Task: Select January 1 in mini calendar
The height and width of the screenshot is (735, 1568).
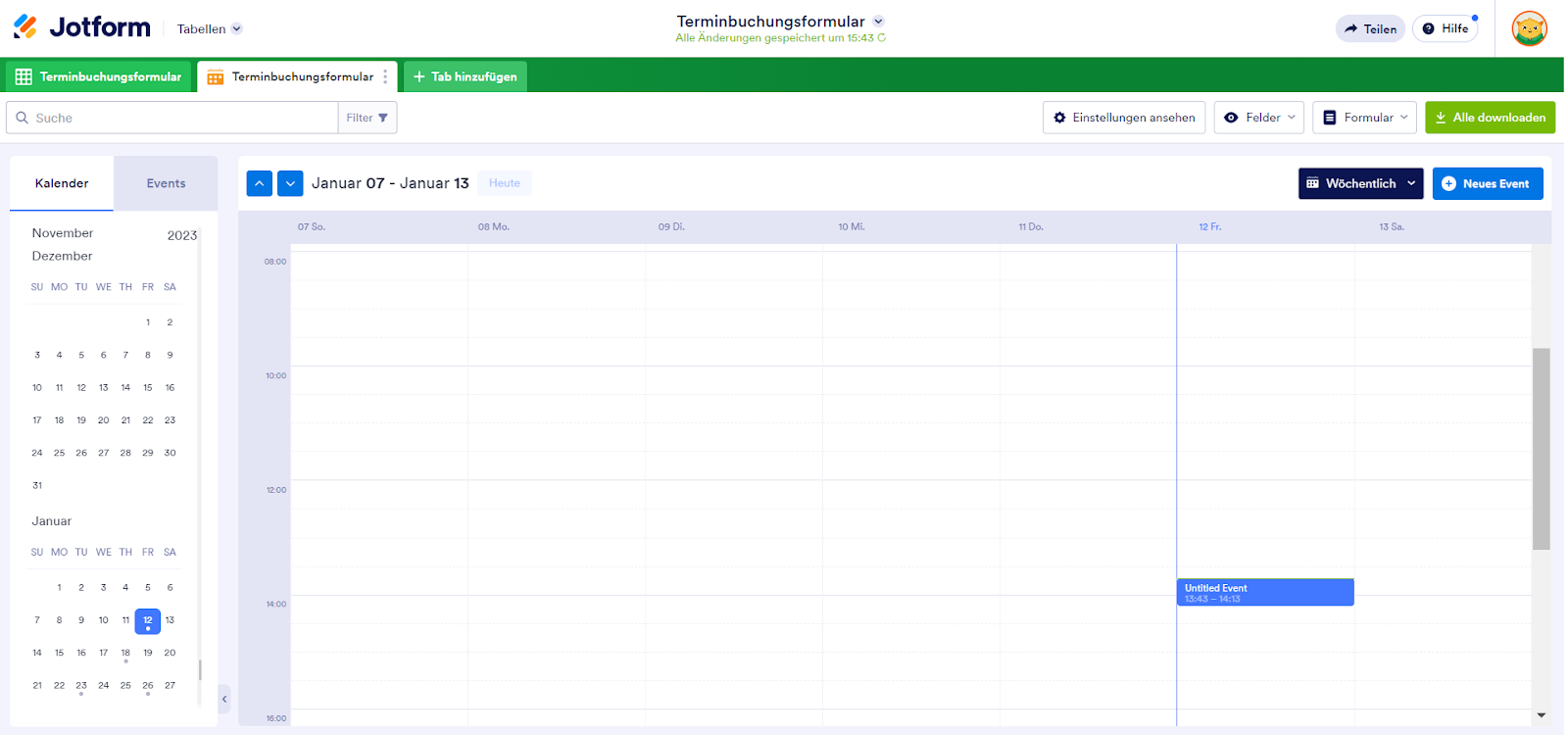Action: pos(59,588)
